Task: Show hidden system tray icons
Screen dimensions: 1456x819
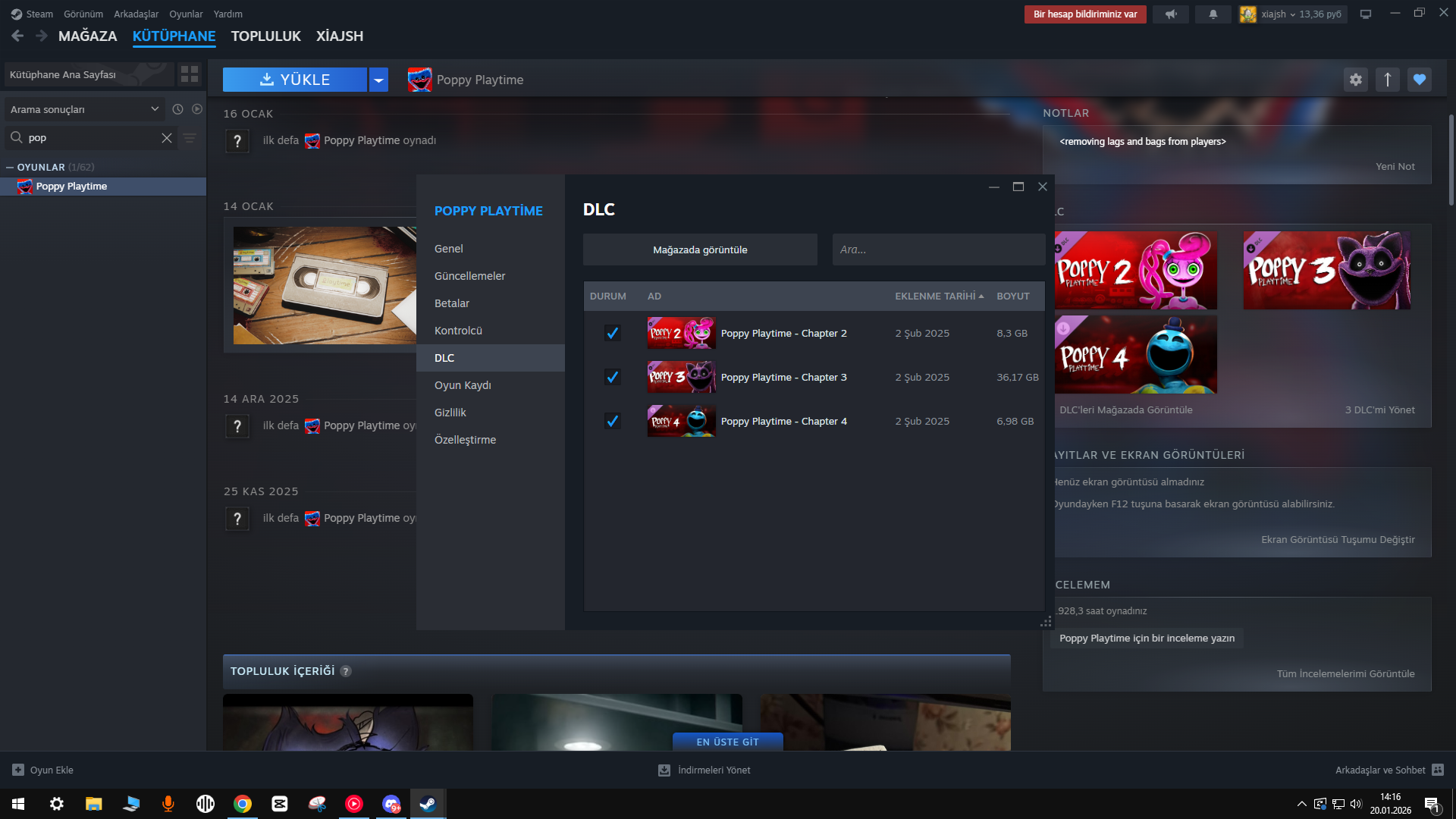Action: [x=1301, y=804]
